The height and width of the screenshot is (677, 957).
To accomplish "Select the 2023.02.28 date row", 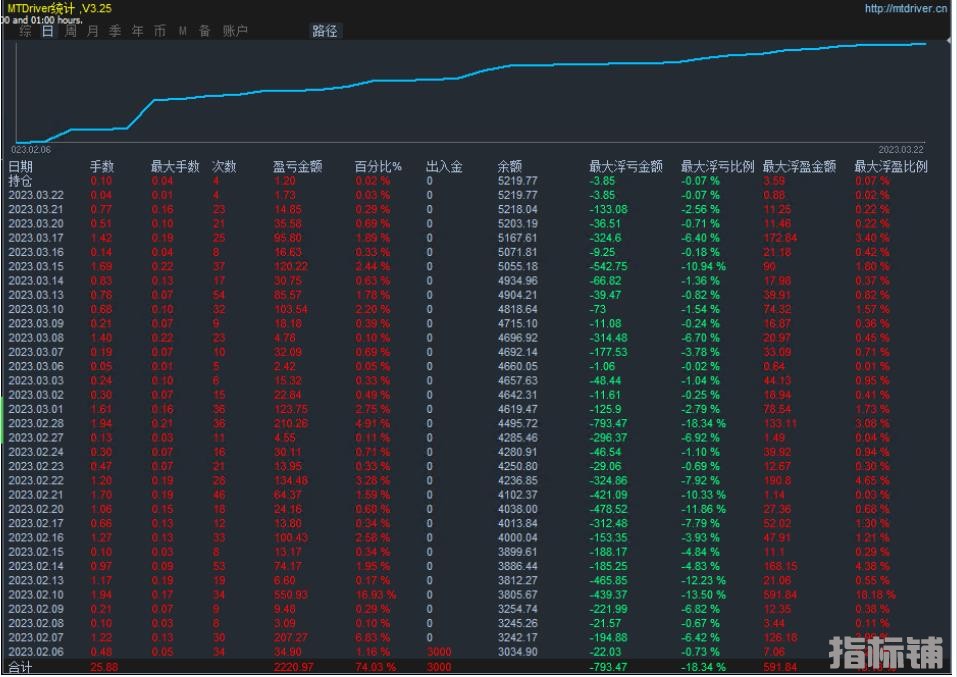I will (x=36, y=424).
